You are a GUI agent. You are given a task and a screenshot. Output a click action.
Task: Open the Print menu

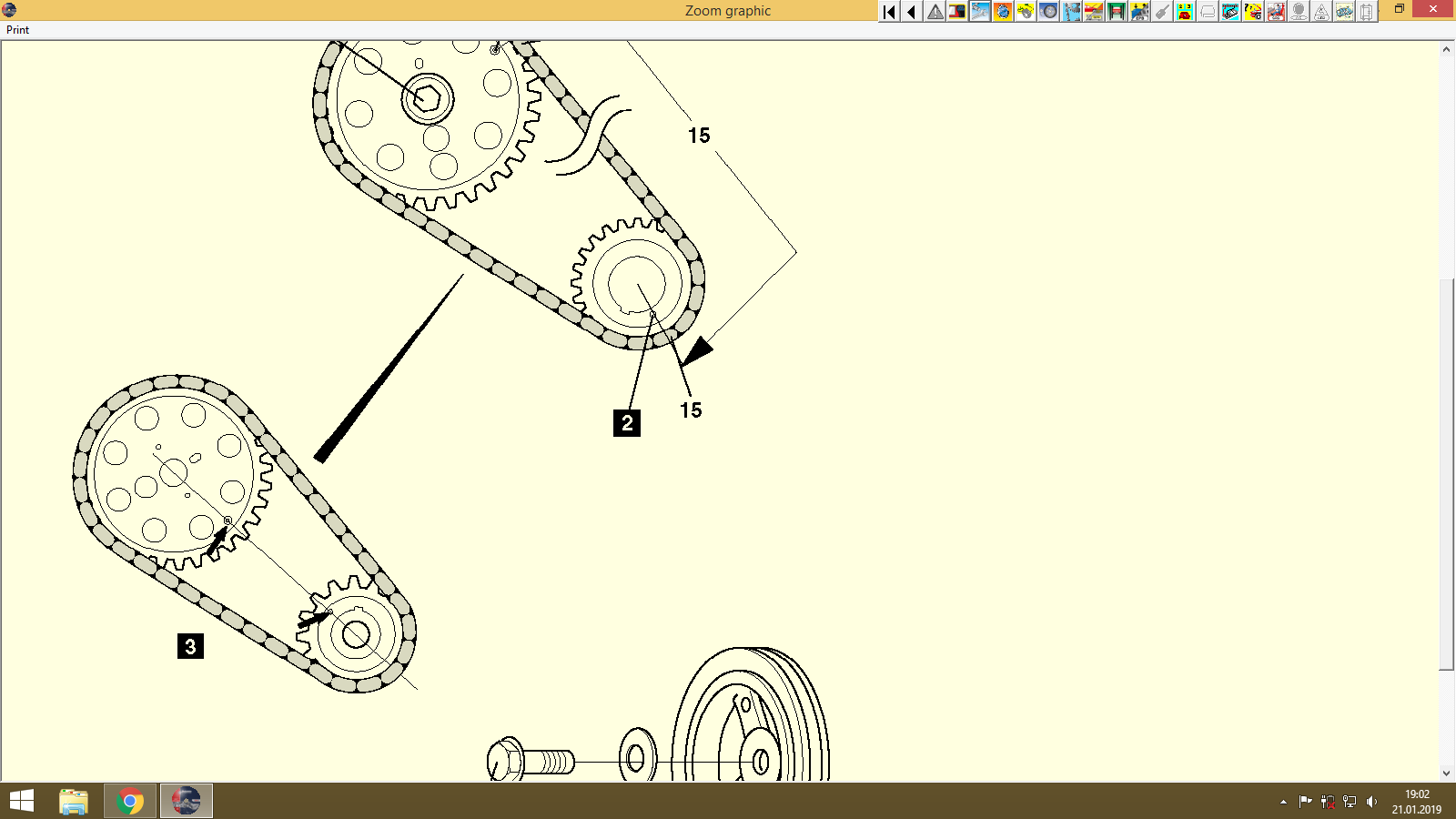click(15, 30)
